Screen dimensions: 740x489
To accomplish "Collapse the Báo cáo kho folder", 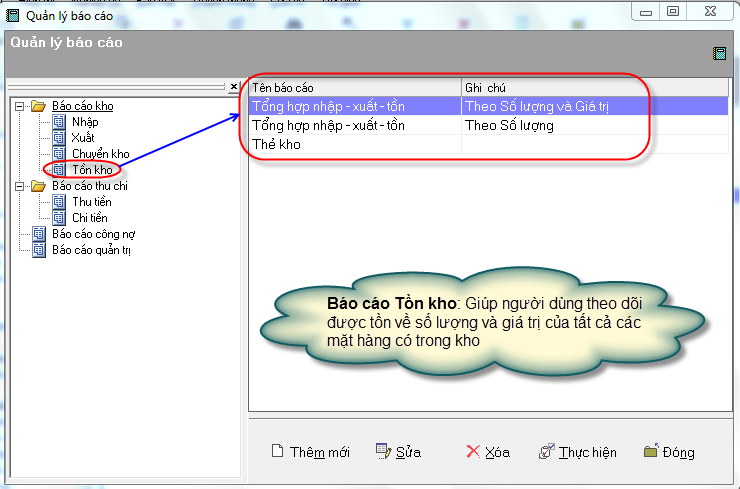I will [x=20, y=106].
